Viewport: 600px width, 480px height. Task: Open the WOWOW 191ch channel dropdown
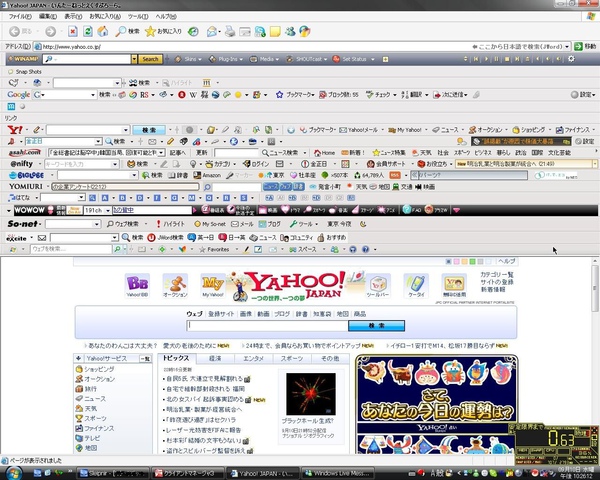[108, 210]
